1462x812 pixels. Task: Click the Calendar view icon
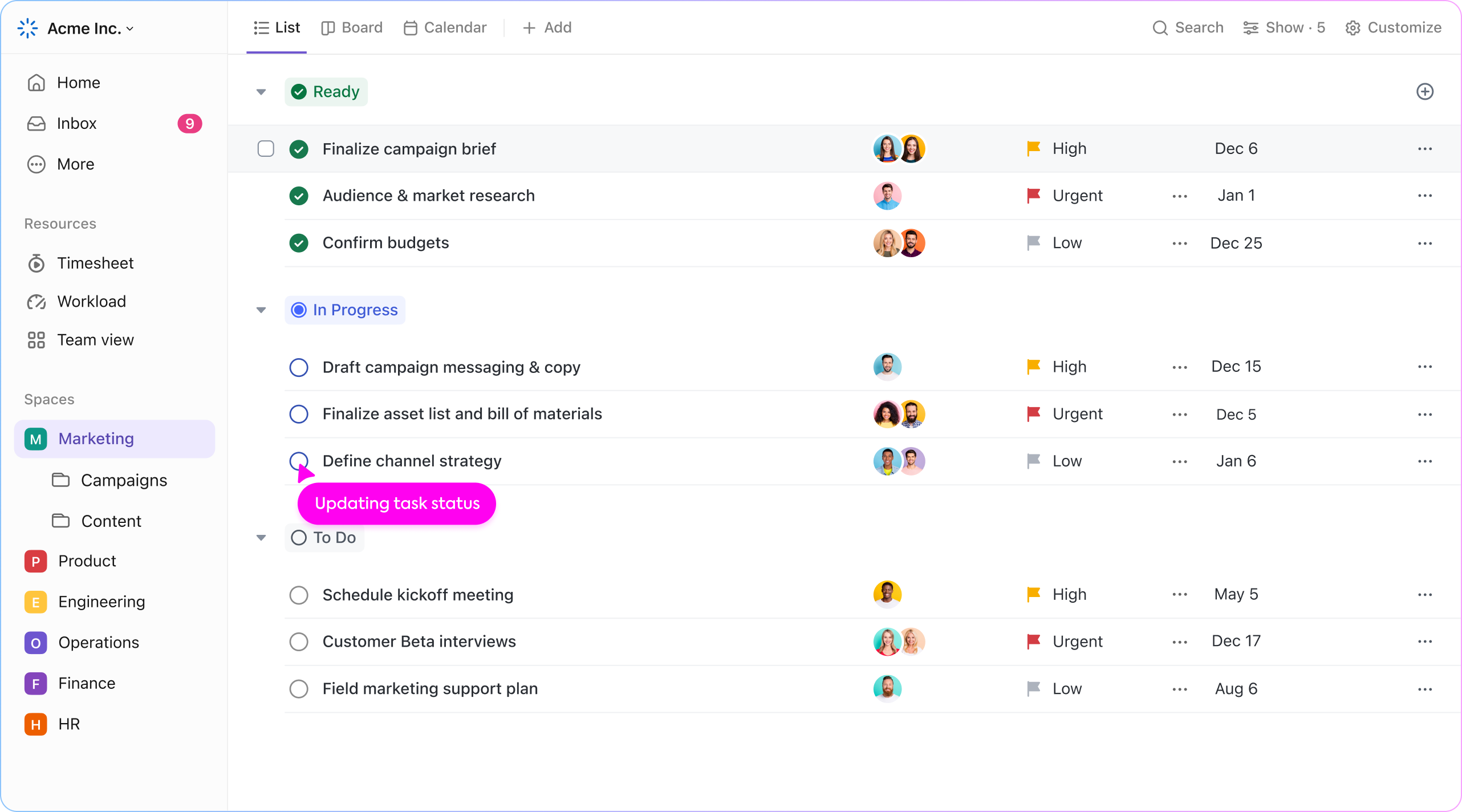click(410, 27)
